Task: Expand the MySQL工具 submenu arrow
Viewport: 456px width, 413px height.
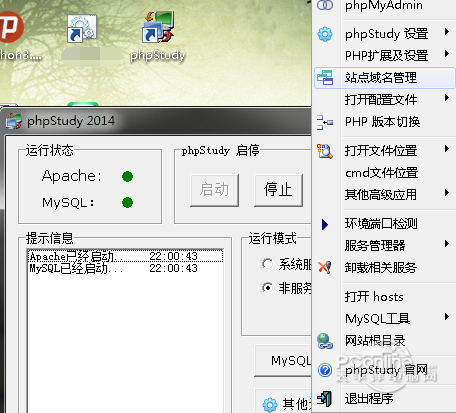Action: [x=447, y=317]
